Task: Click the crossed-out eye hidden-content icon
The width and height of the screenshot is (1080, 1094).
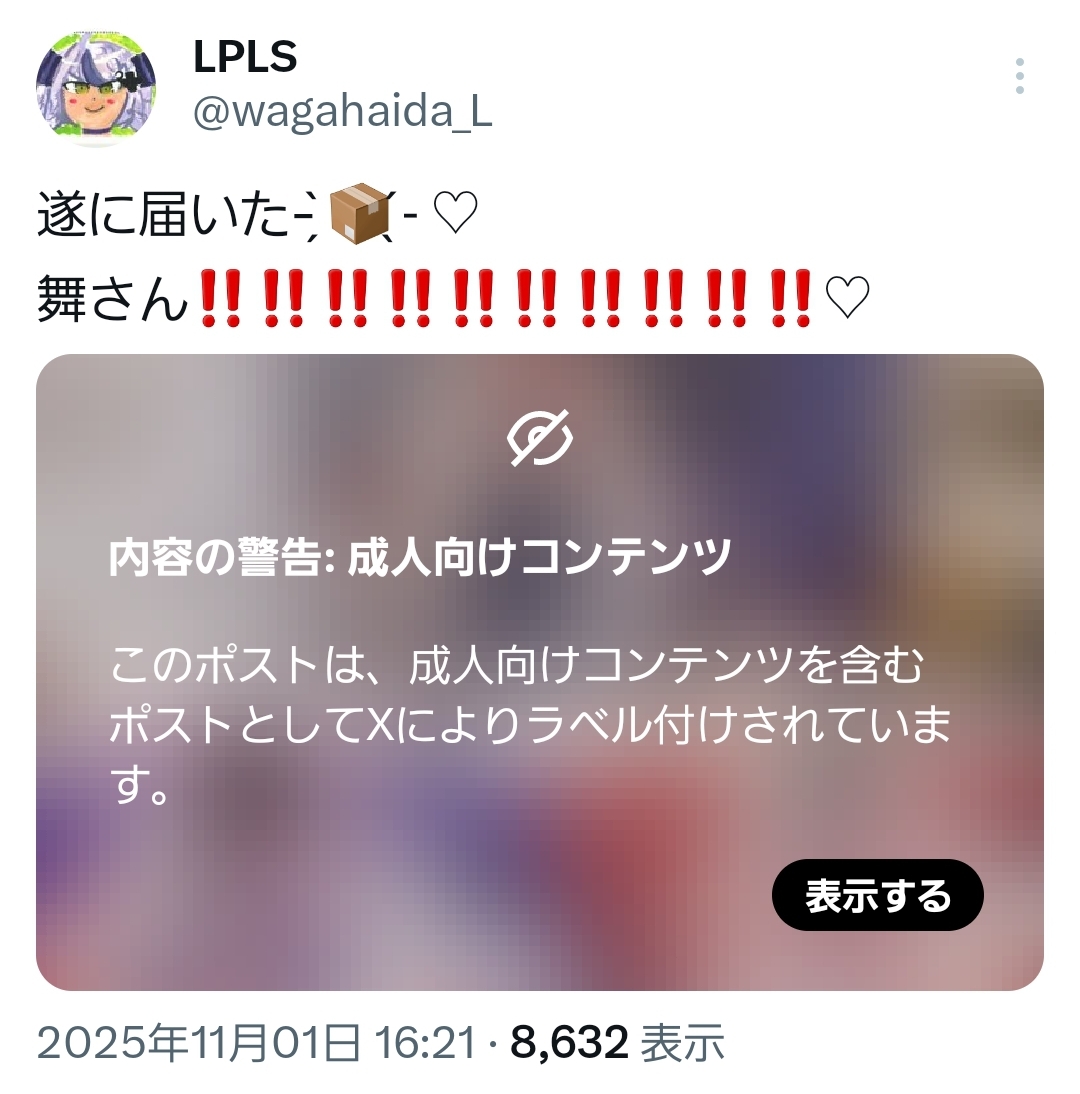Action: pos(539,438)
